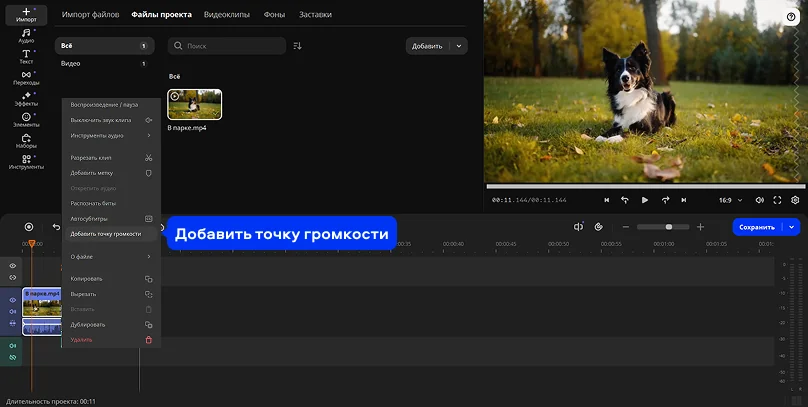Expand Инструменты аудио submenu
808x407 pixels.
coord(111,135)
